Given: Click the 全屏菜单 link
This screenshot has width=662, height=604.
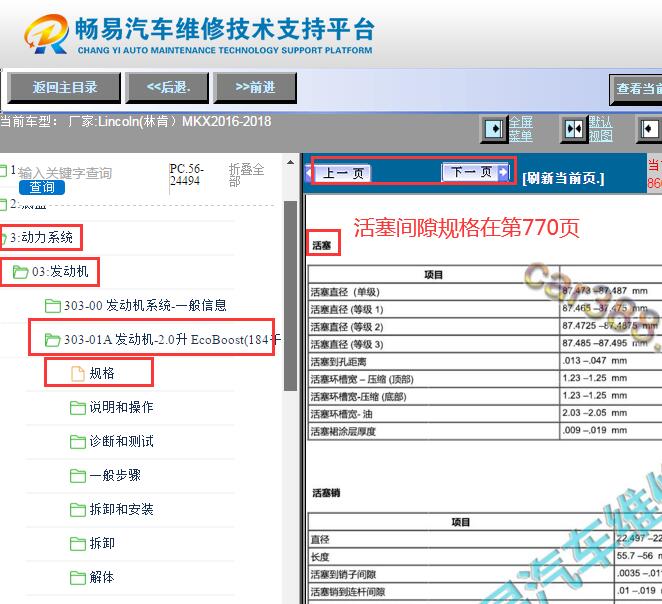Looking at the screenshot, I should point(520,129).
